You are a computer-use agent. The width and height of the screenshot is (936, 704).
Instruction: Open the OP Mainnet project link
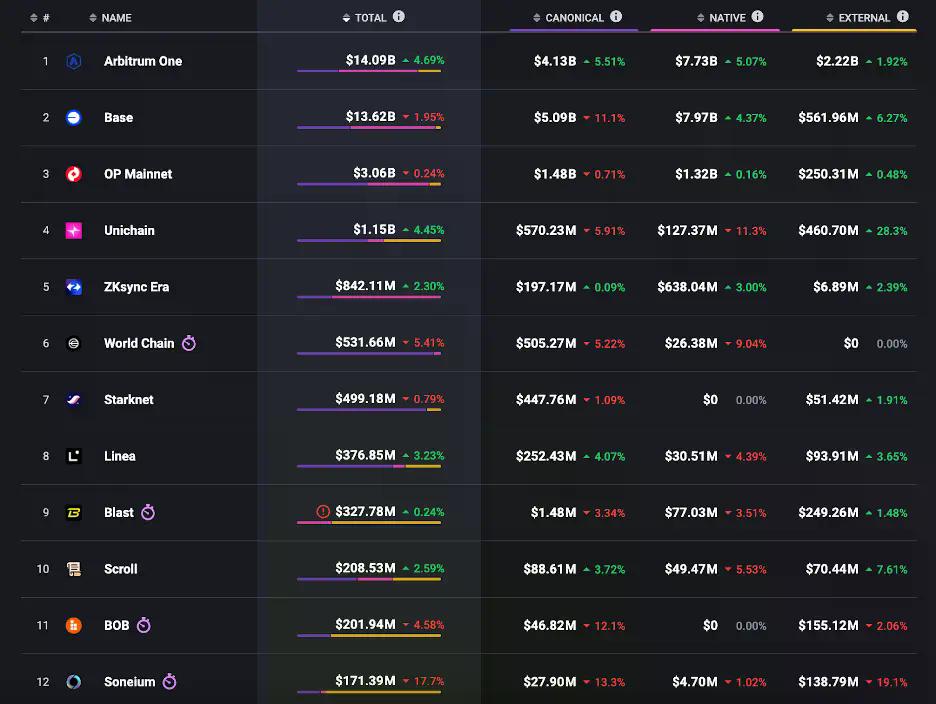pos(138,174)
